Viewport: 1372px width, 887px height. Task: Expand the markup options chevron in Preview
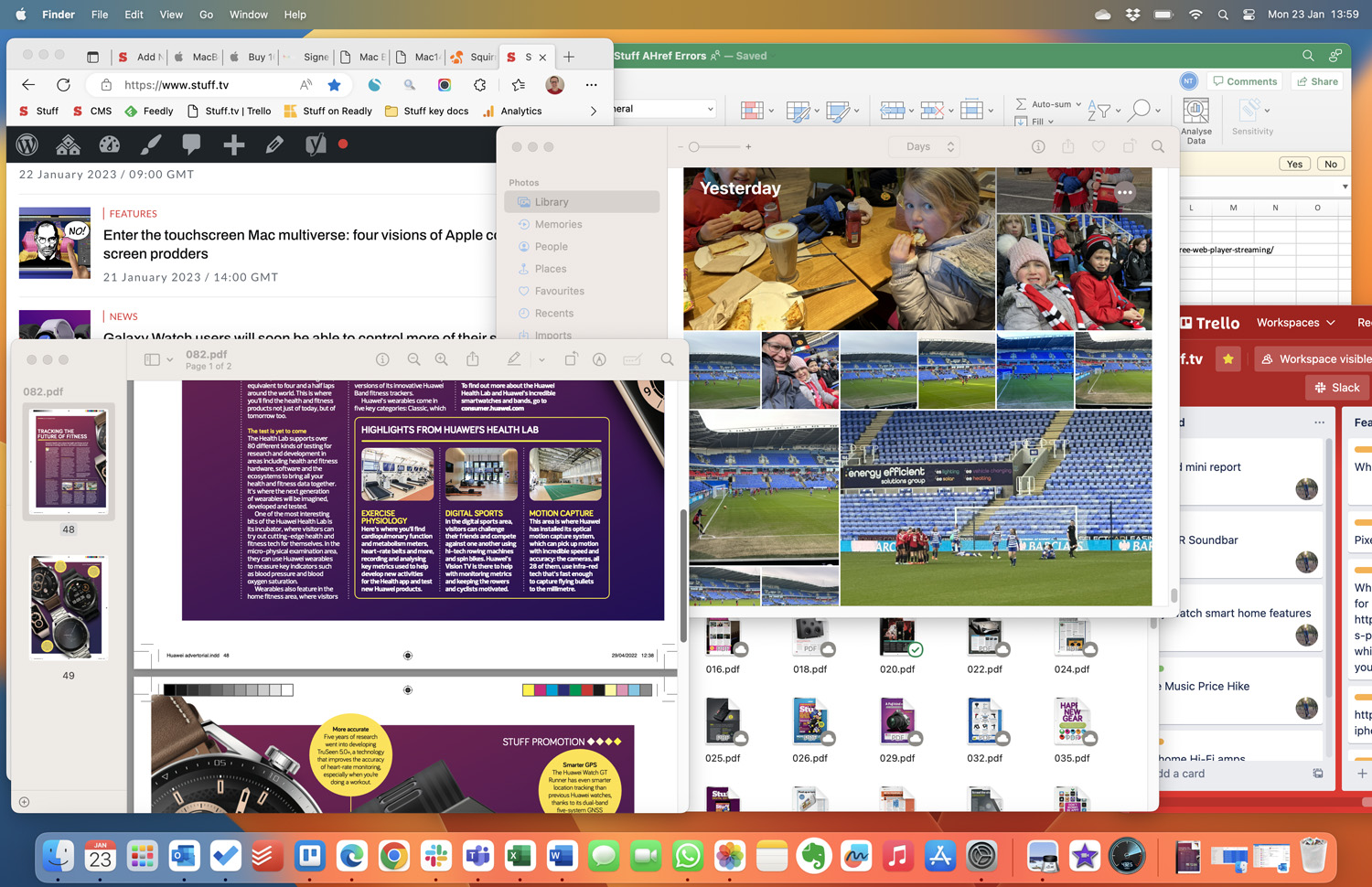click(541, 360)
